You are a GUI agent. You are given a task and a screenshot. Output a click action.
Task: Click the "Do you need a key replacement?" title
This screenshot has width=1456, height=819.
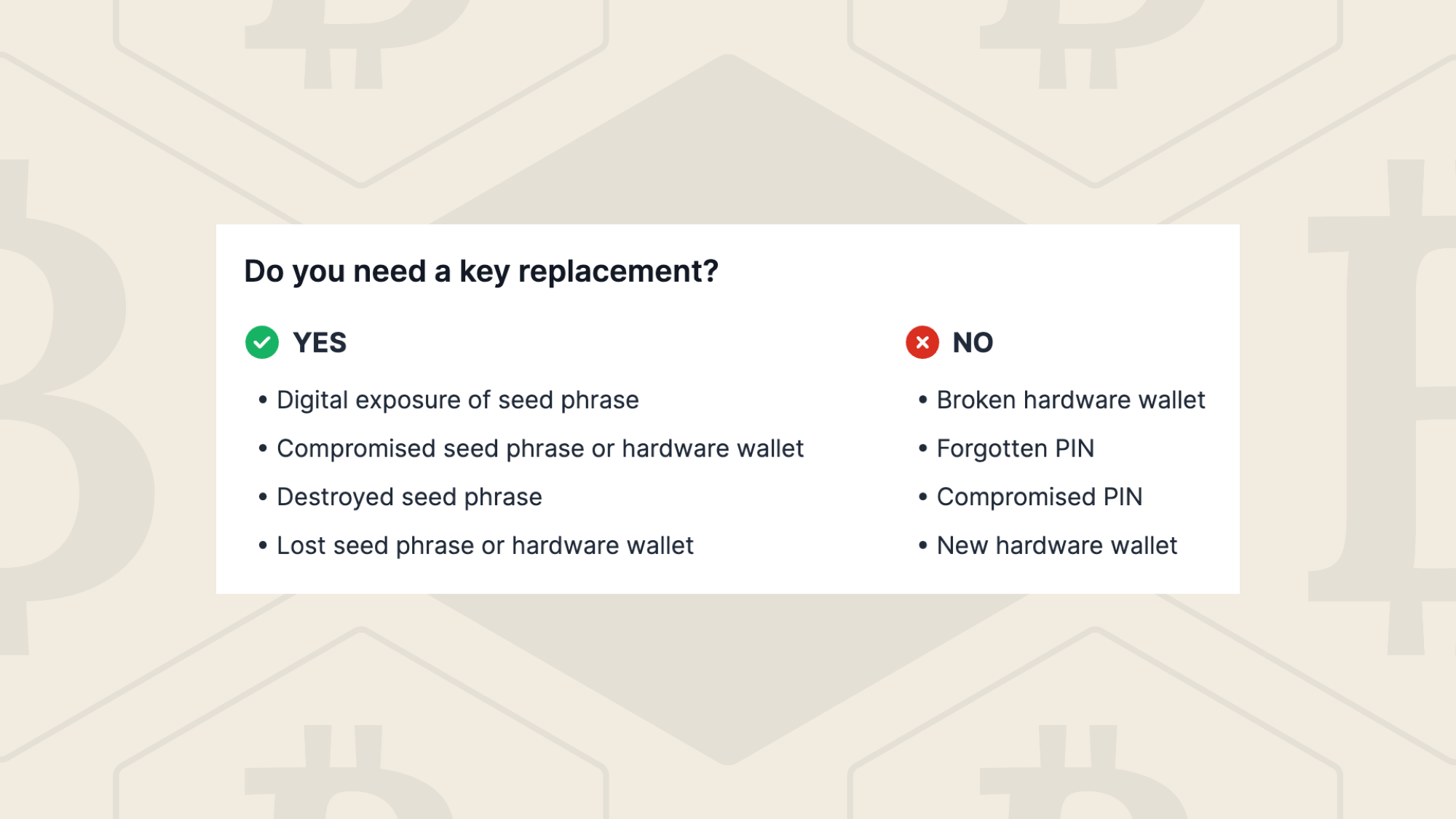[x=481, y=272]
